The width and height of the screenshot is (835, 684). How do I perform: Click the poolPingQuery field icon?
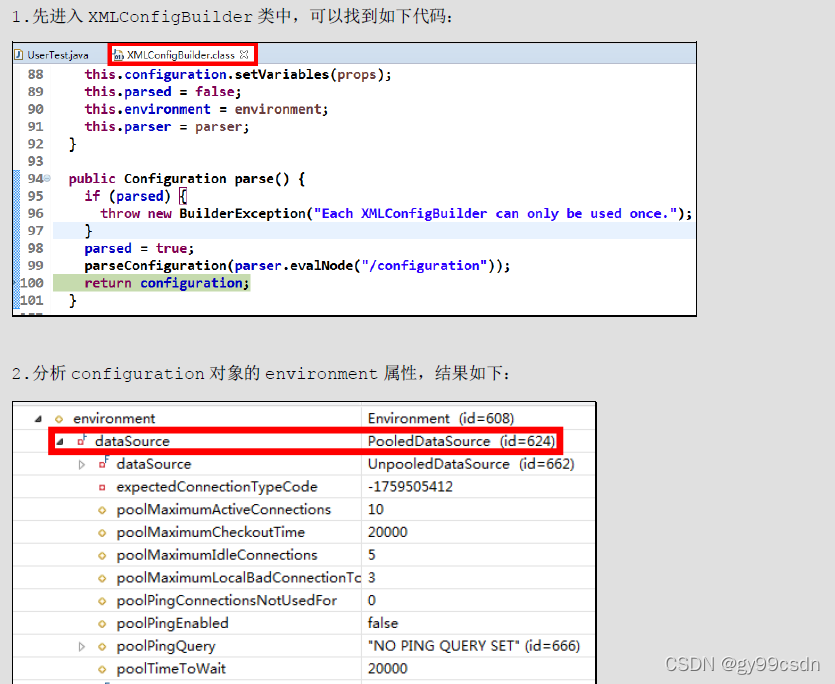(102, 647)
